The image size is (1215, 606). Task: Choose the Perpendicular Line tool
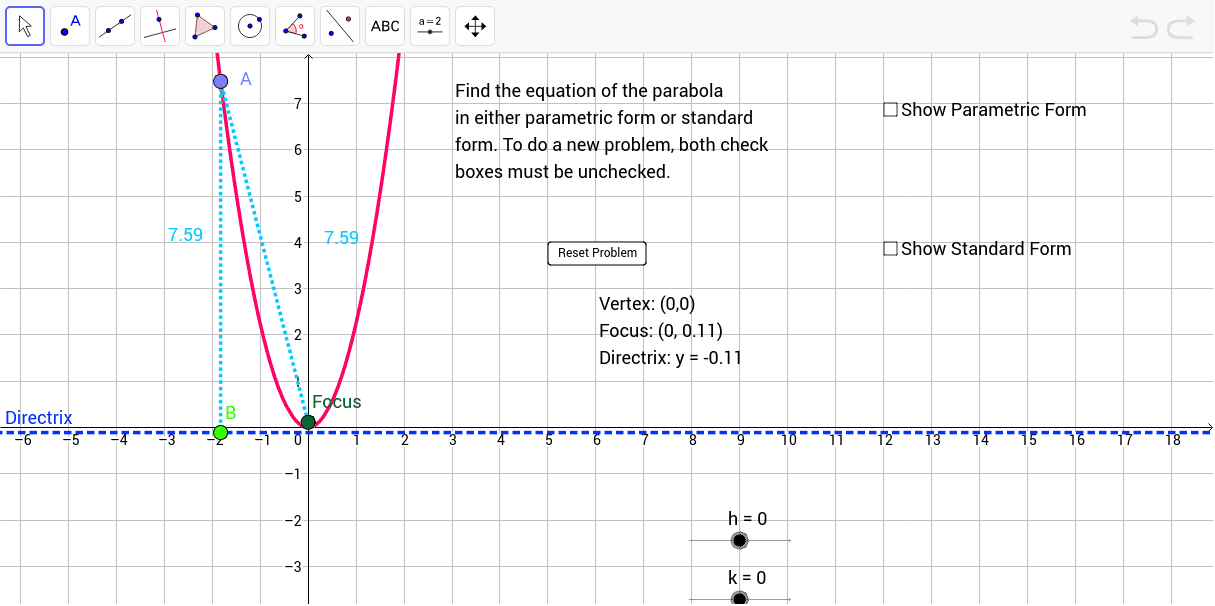point(160,26)
